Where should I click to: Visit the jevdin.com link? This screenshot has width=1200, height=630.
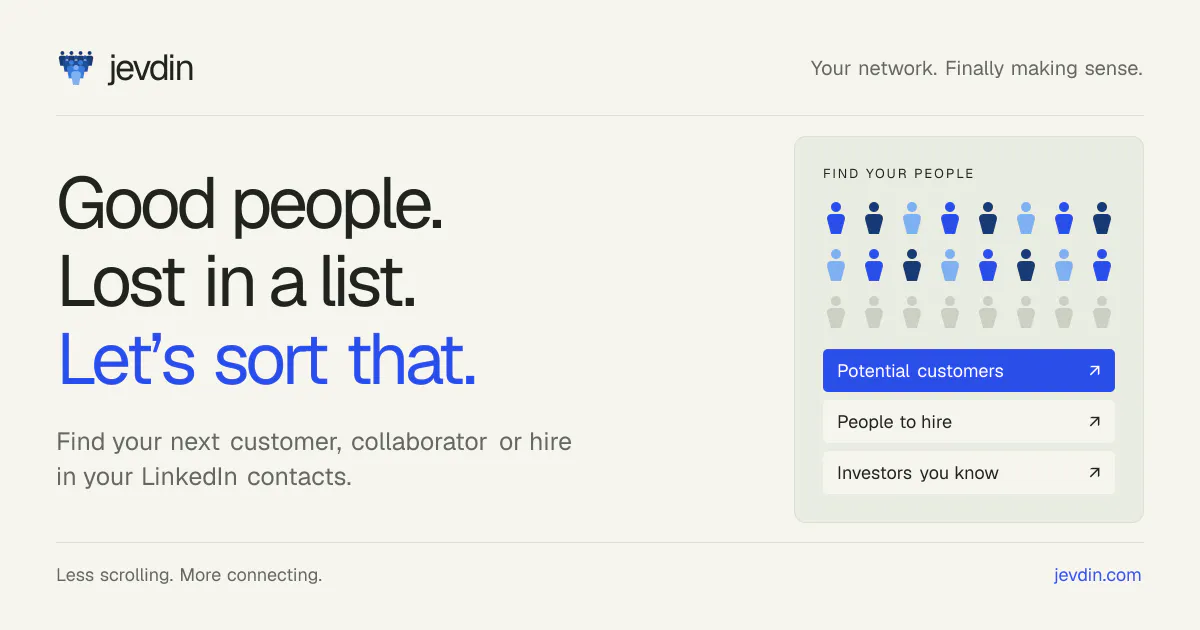tap(1097, 575)
